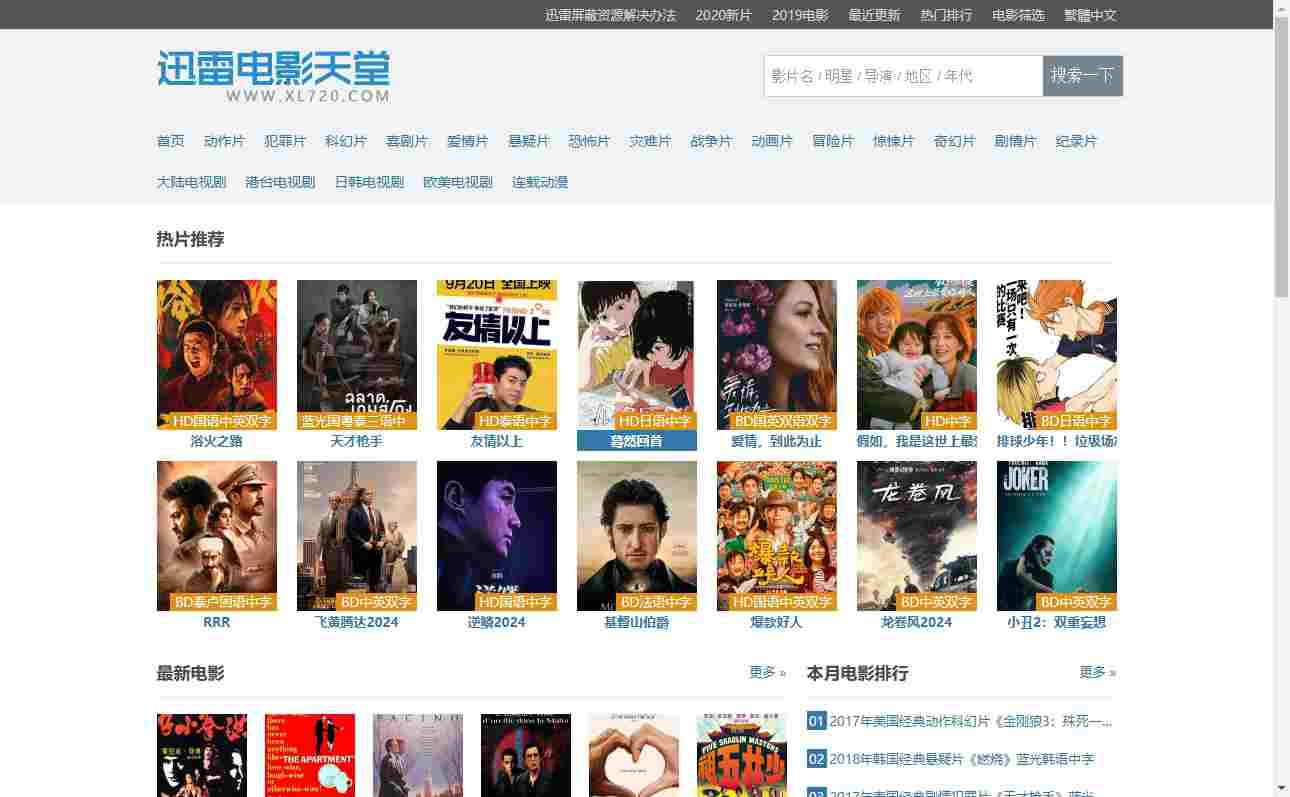The image size is (1290, 797).
Task: Open the 连载动漫 section
Action: coord(540,182)
